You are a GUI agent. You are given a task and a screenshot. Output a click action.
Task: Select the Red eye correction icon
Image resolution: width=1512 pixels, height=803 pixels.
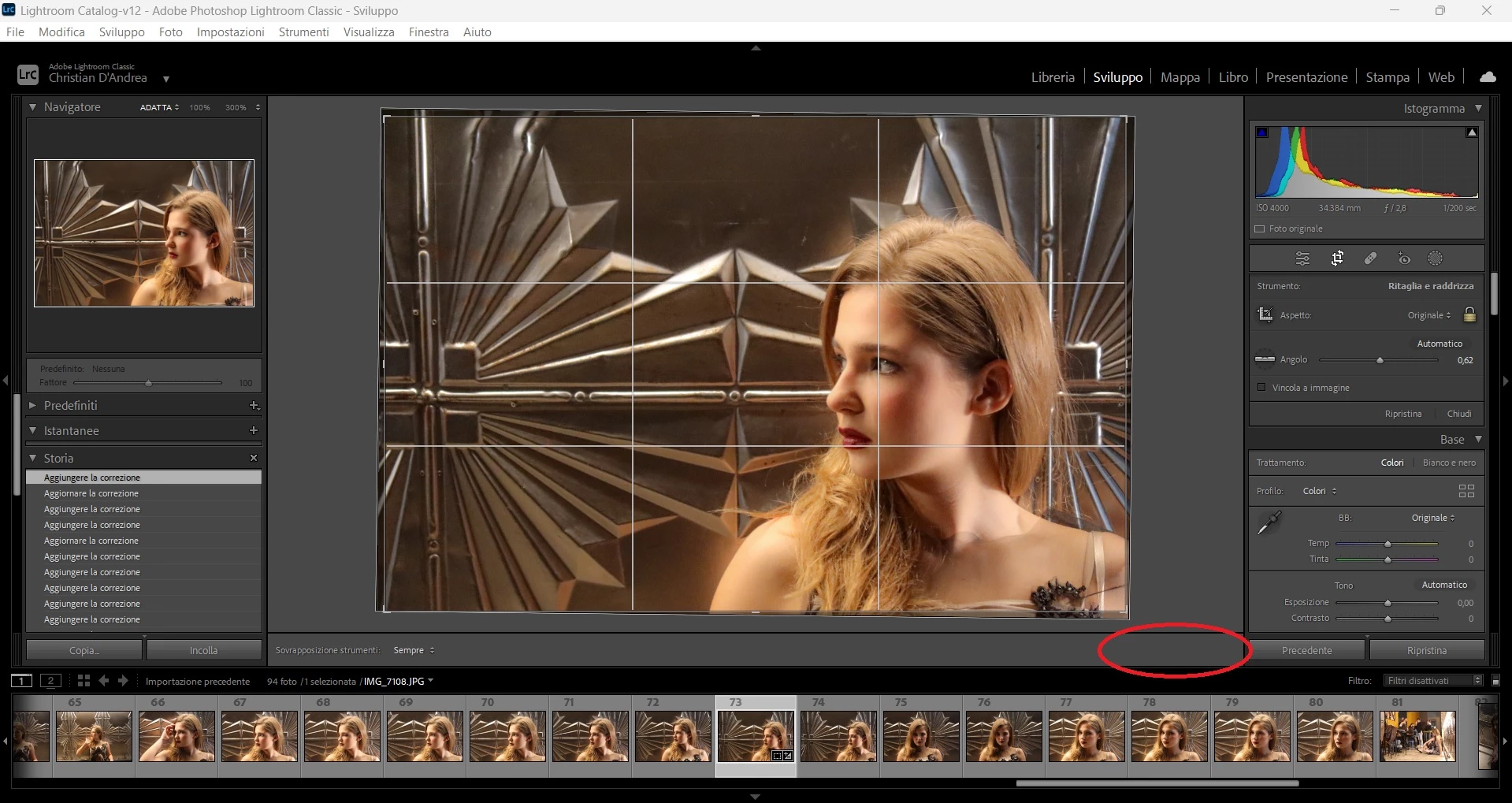1404,258
